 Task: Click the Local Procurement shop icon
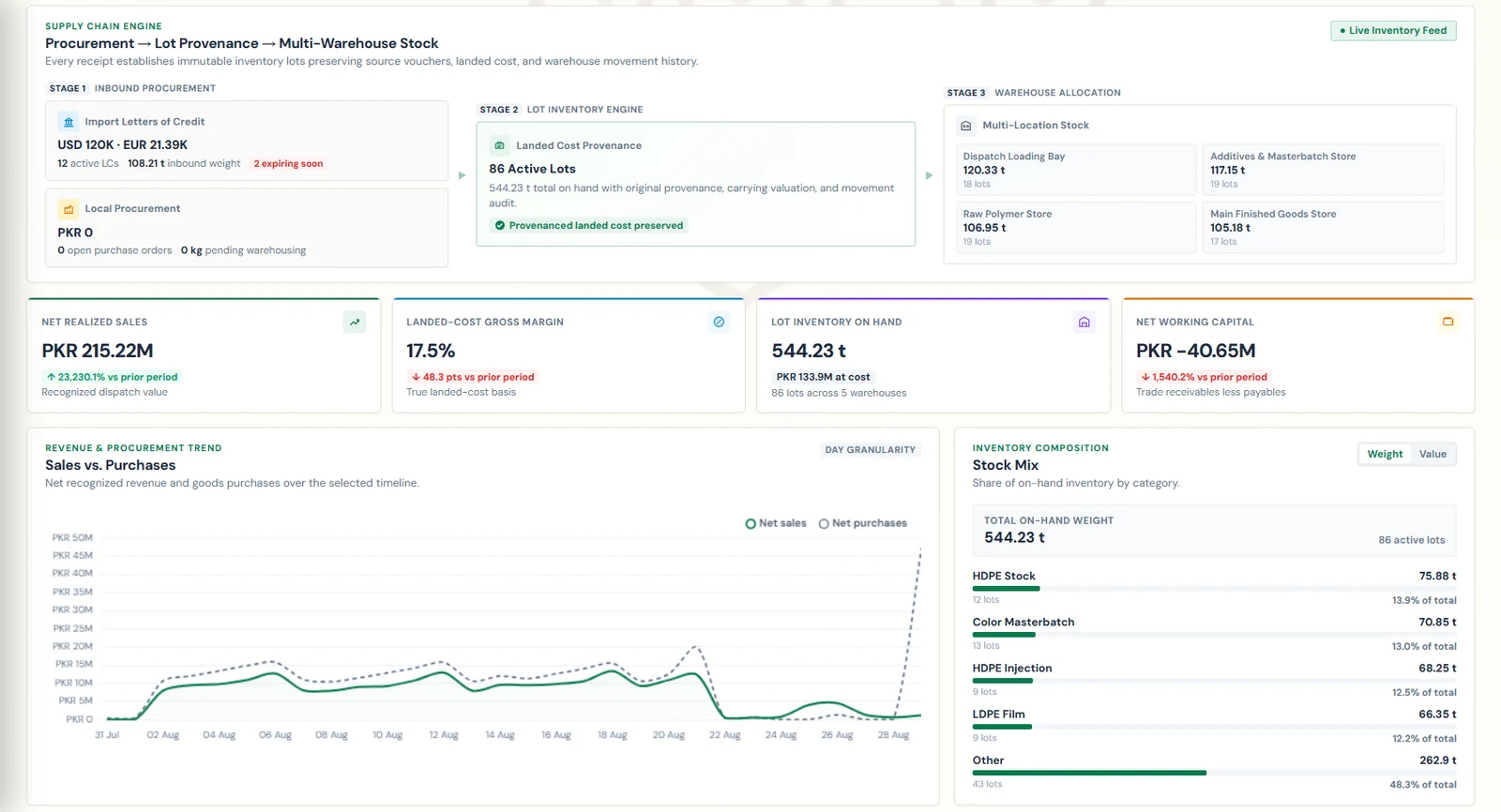click(x=68, y=209)
